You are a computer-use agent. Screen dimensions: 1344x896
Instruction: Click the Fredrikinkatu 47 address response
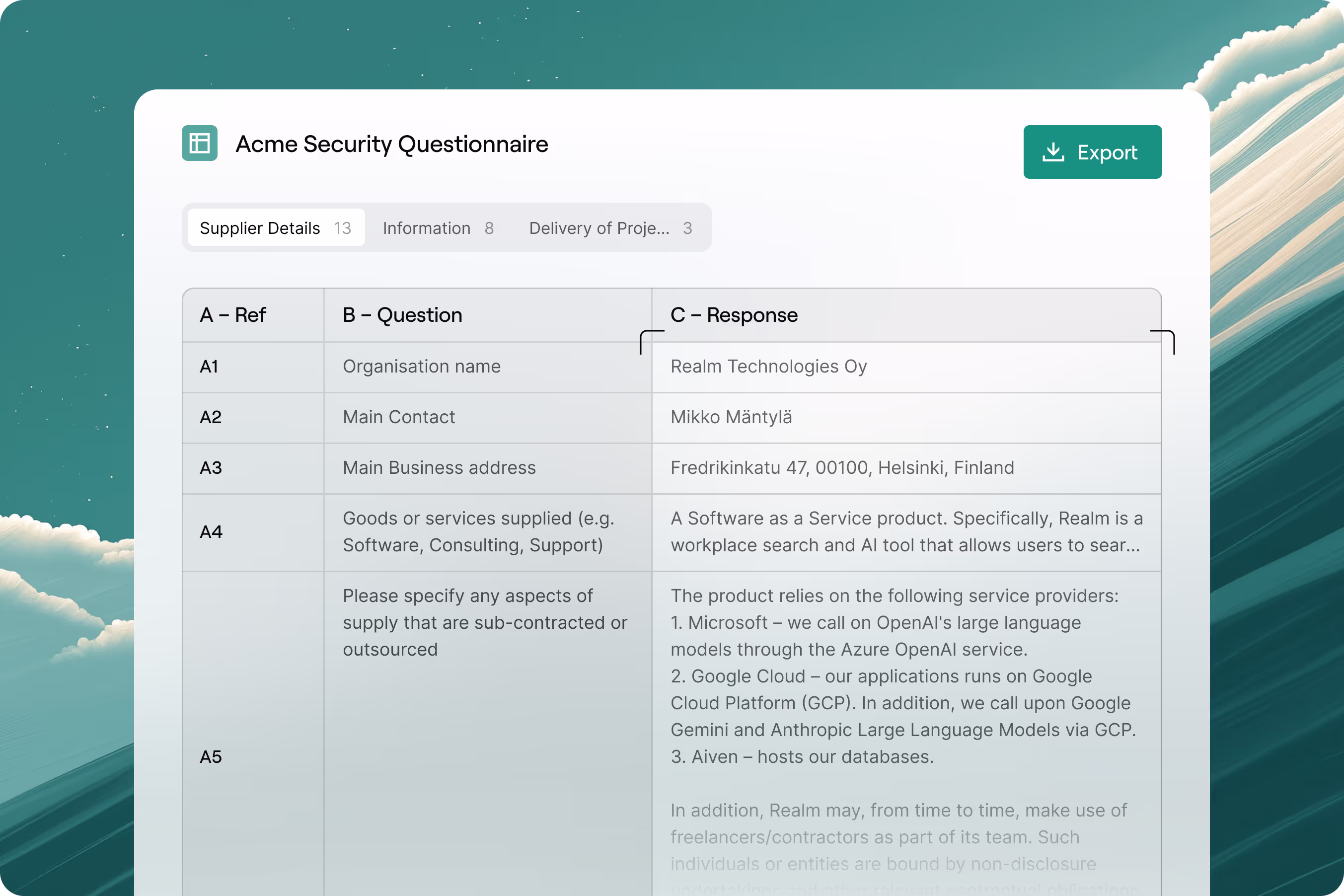tap(842, 467)
